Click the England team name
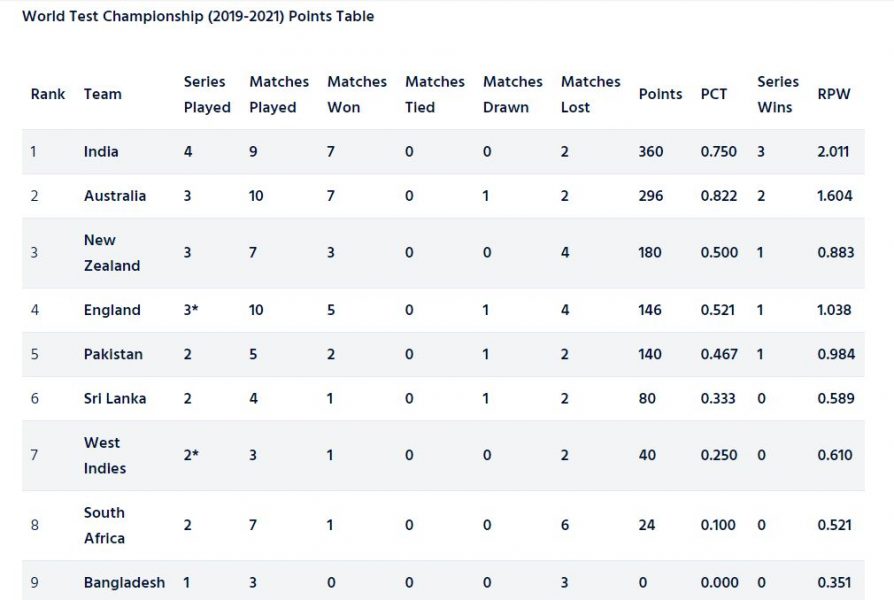 pyautogui.click(x=112, y=310)
